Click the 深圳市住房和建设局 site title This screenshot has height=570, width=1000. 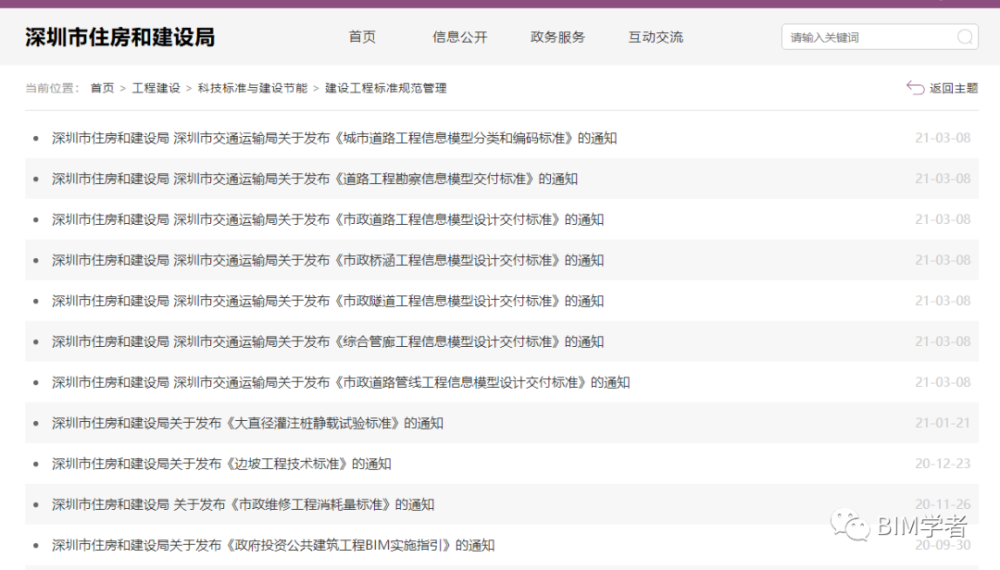[x=120, y=37]
